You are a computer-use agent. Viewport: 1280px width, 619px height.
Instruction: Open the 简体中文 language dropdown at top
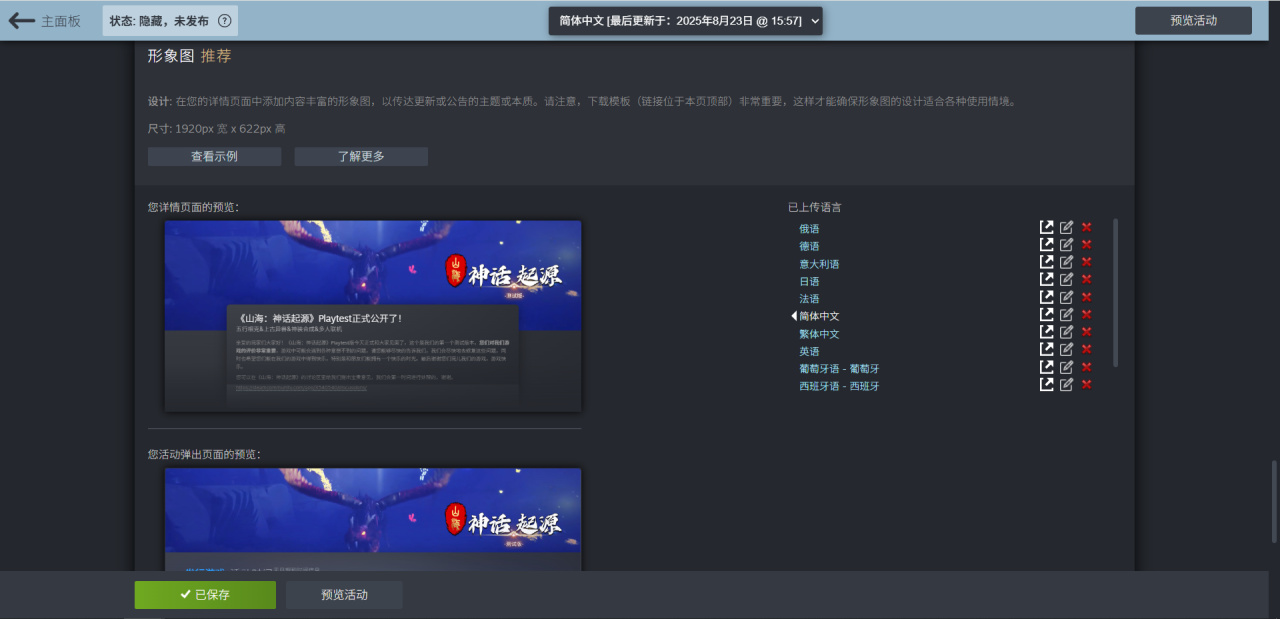coord(685,20)
